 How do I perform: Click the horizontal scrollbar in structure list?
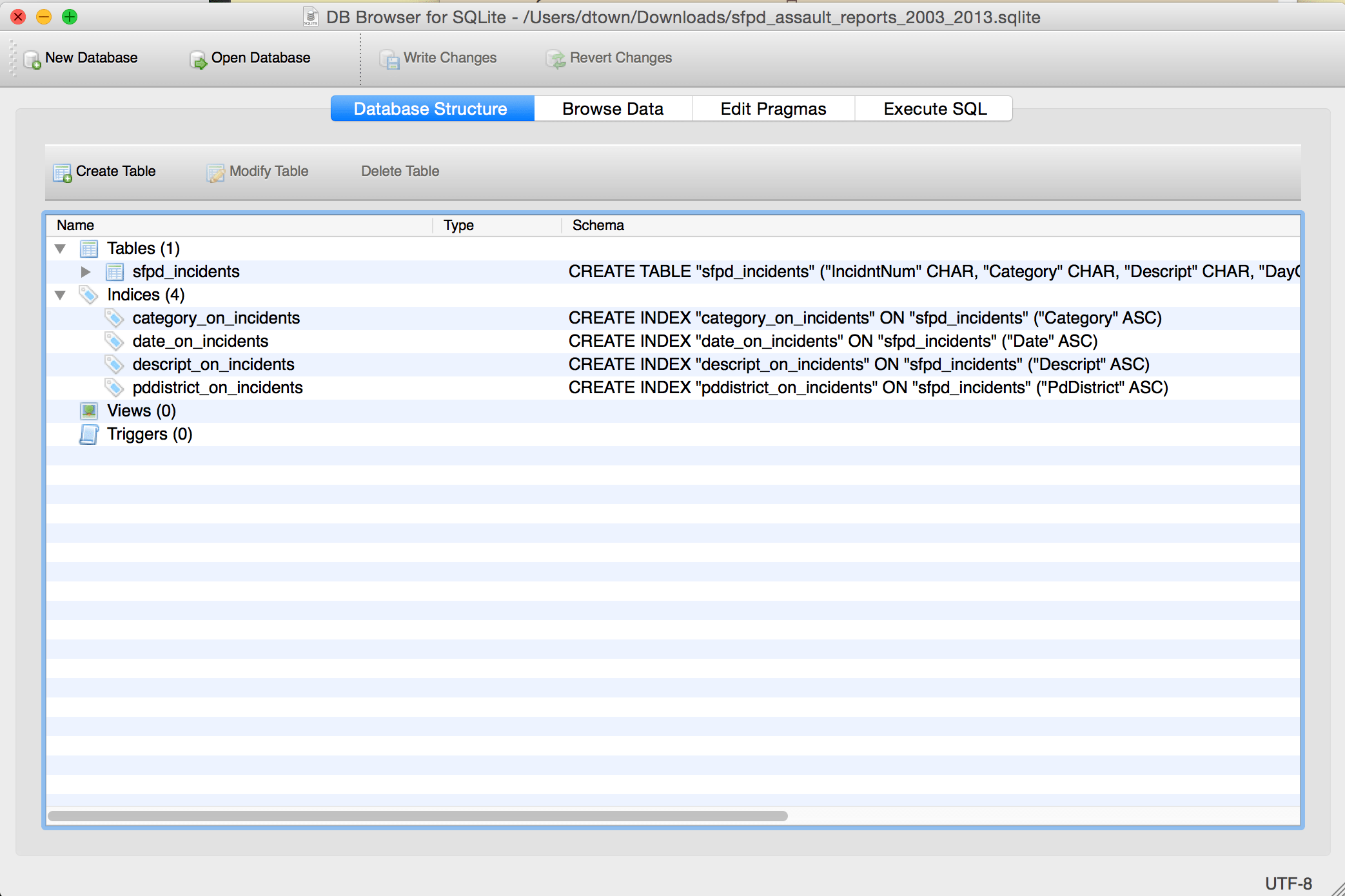click(417, 816)
